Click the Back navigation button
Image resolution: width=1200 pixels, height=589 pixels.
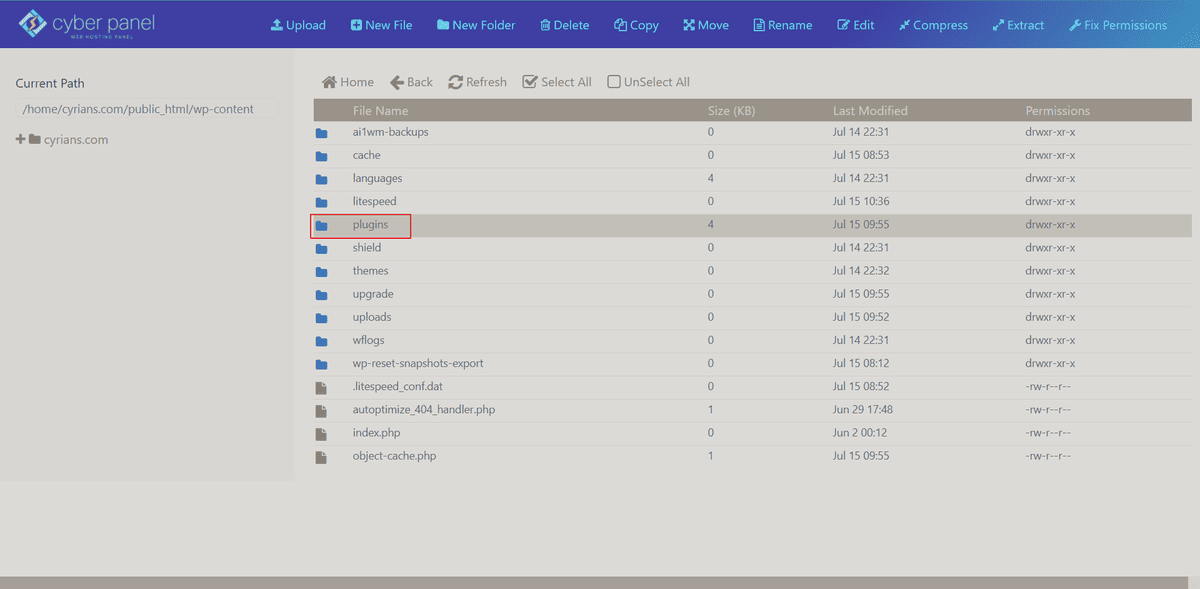point(411,82)
